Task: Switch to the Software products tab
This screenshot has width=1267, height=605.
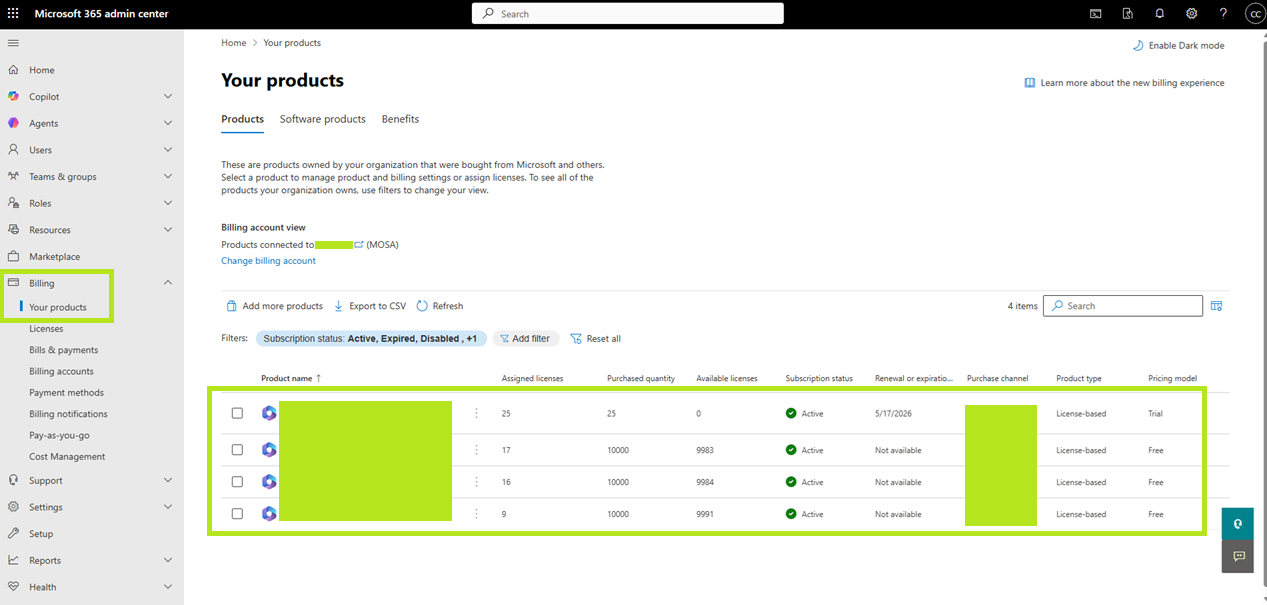Action: coord(323,119)
